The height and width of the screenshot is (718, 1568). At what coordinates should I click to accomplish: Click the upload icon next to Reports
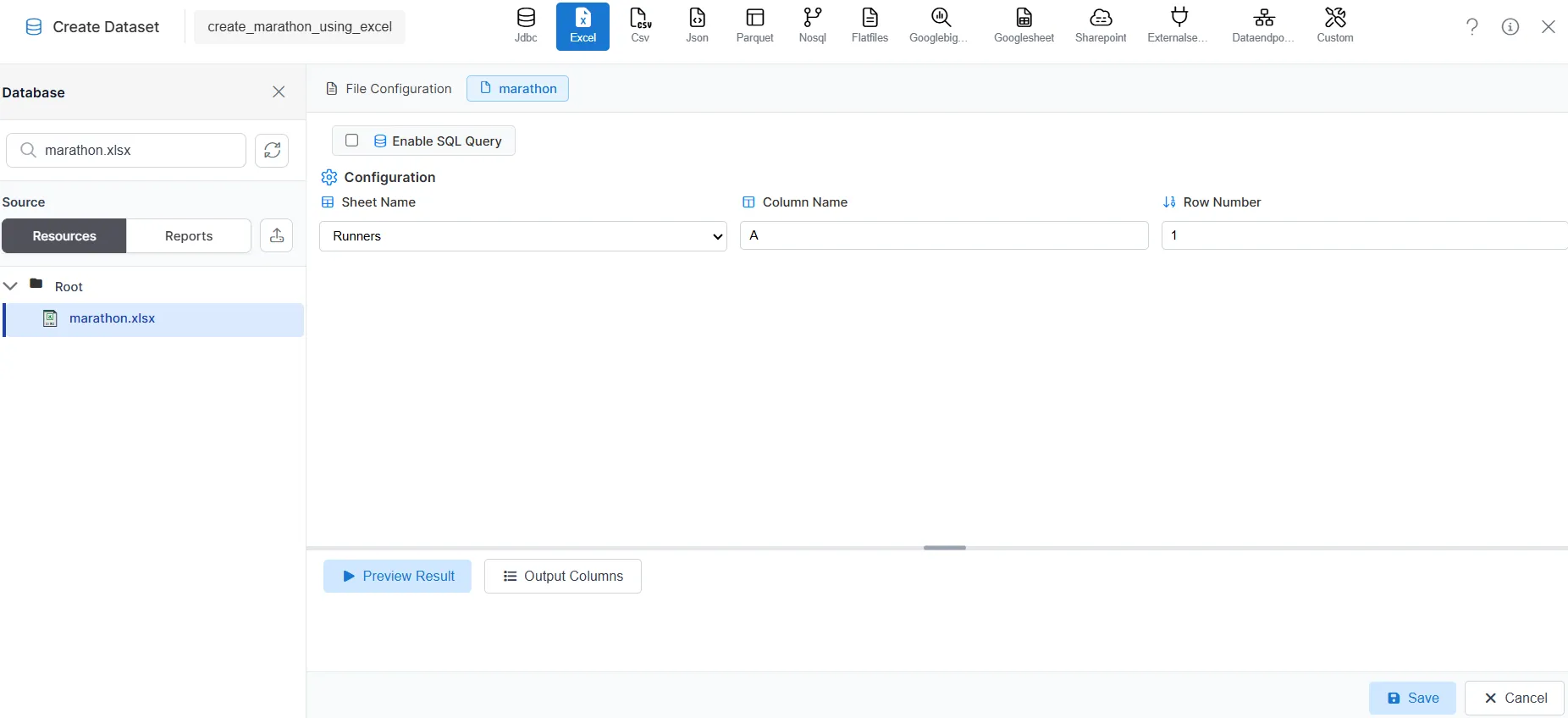pos(277,236)
